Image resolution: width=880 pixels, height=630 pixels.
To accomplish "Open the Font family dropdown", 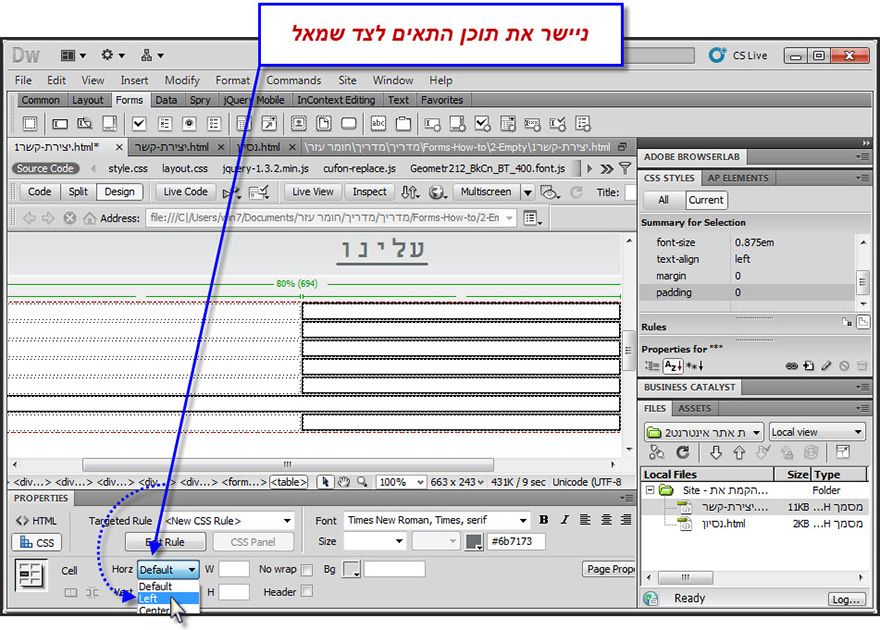I will pos(522,521).
